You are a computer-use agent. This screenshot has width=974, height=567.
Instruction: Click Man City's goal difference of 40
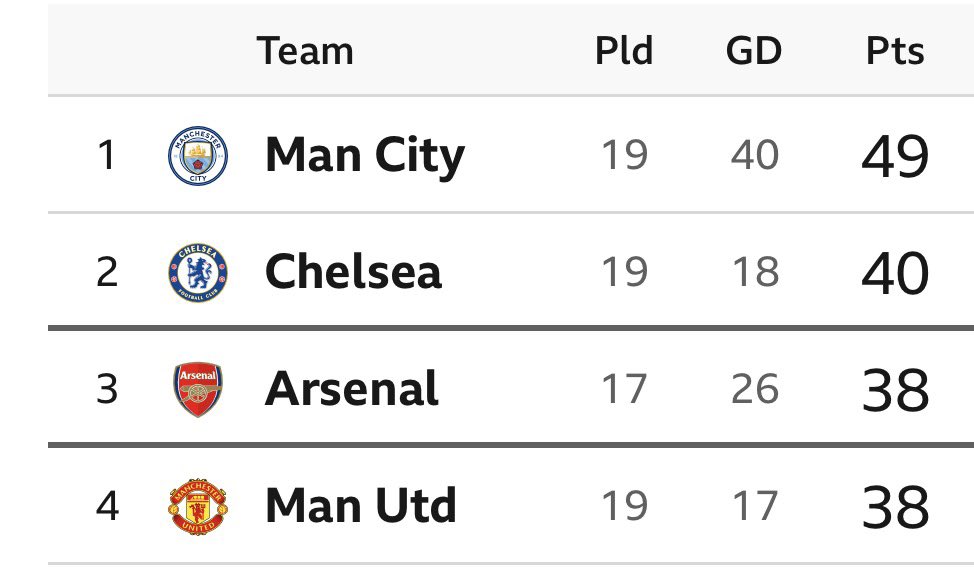(x=755, y=155)
